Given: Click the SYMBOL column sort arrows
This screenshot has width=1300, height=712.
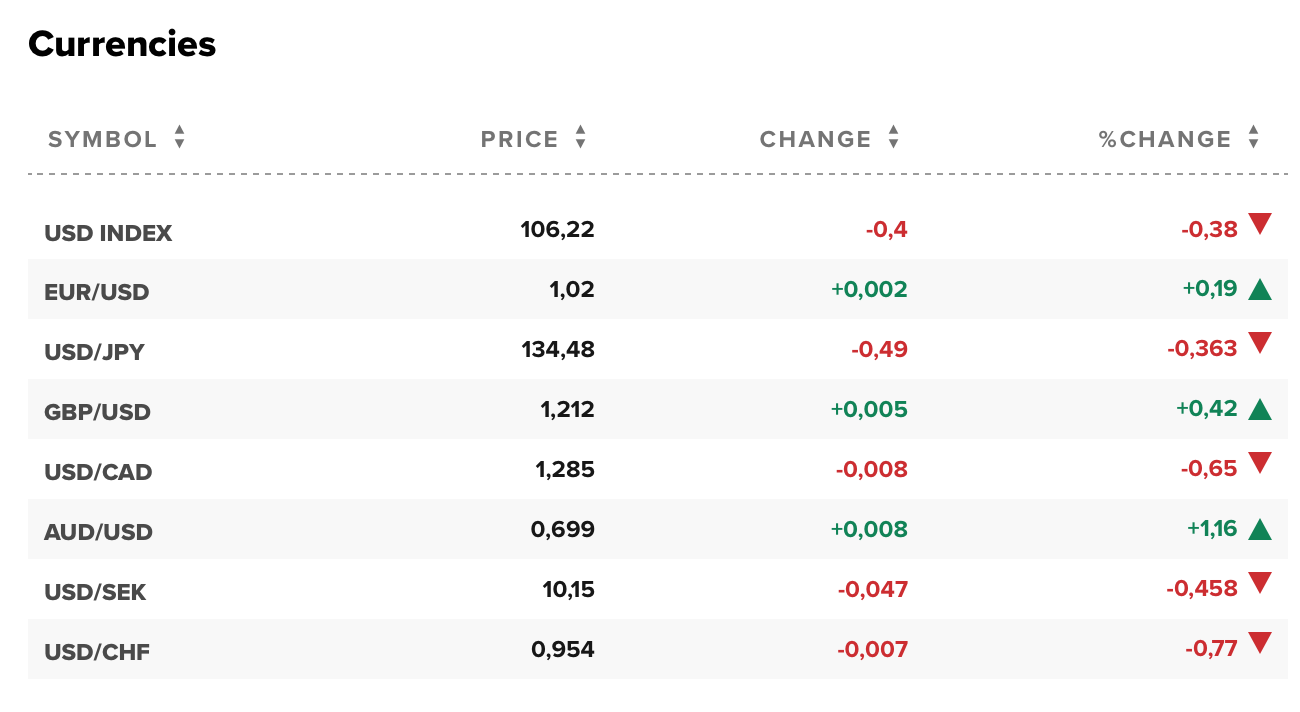Looking at the screenshot, I should pos(179,138).
